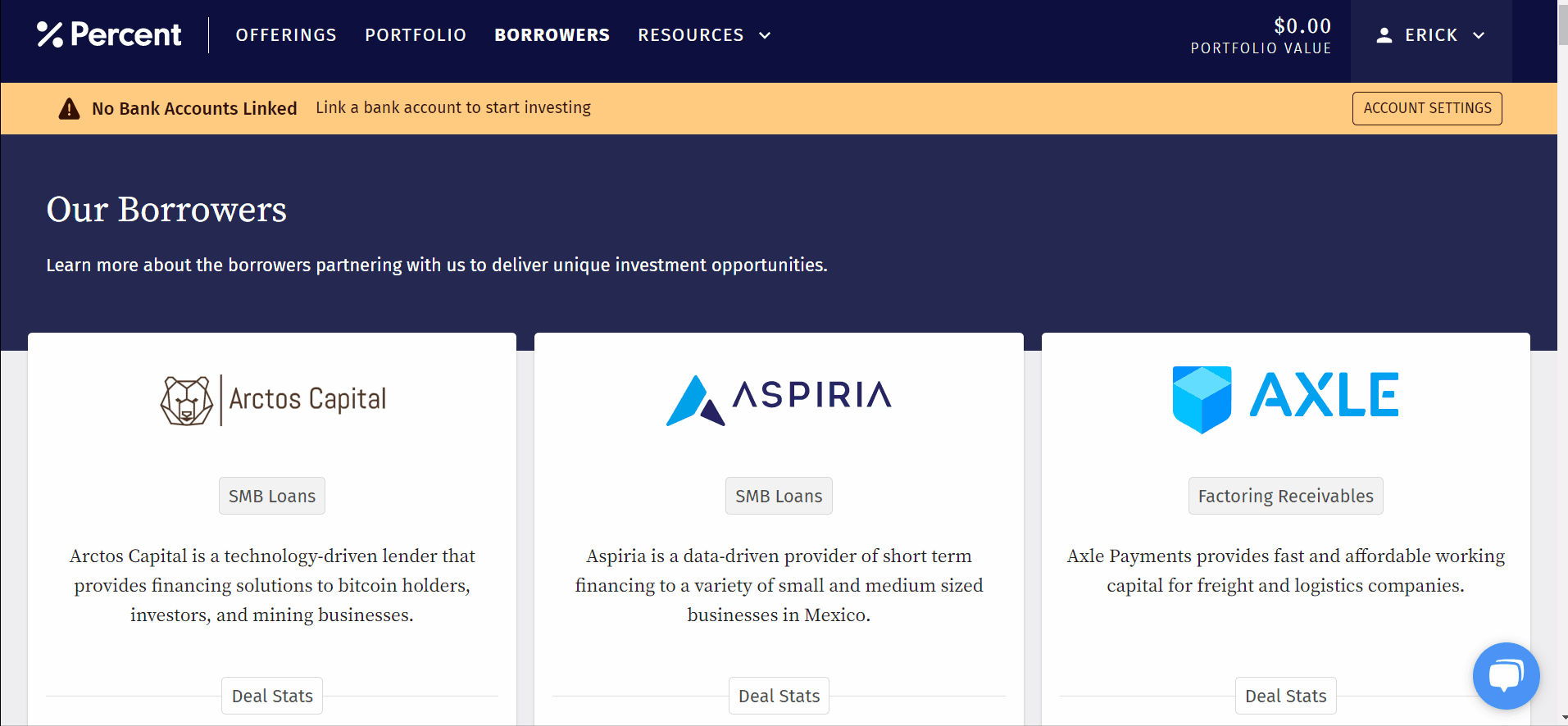
Task: Go to the Portfolio page
Action: (x=416, y=35)
